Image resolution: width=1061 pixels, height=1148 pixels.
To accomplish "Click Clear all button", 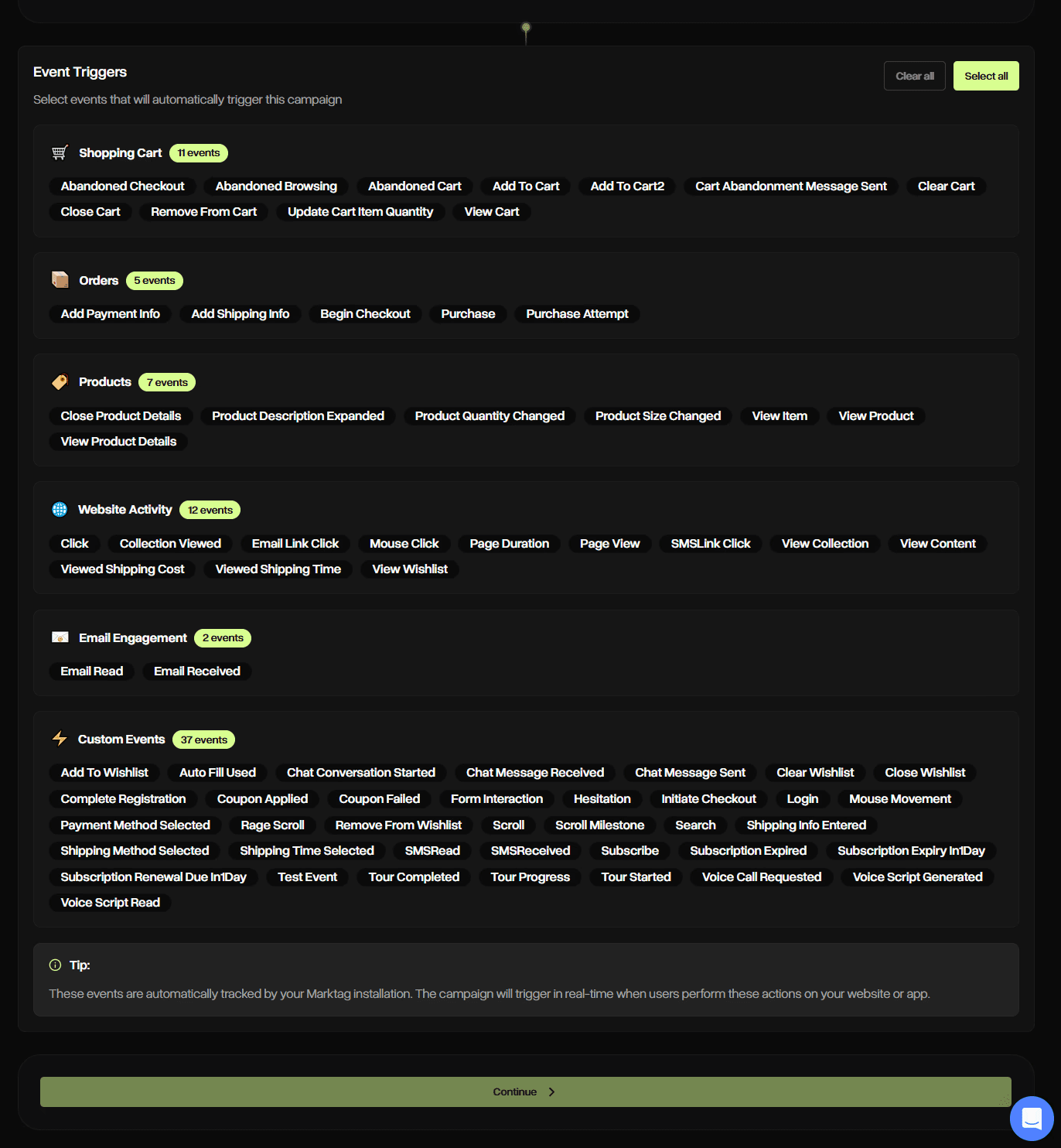I will tap(915, 76).
